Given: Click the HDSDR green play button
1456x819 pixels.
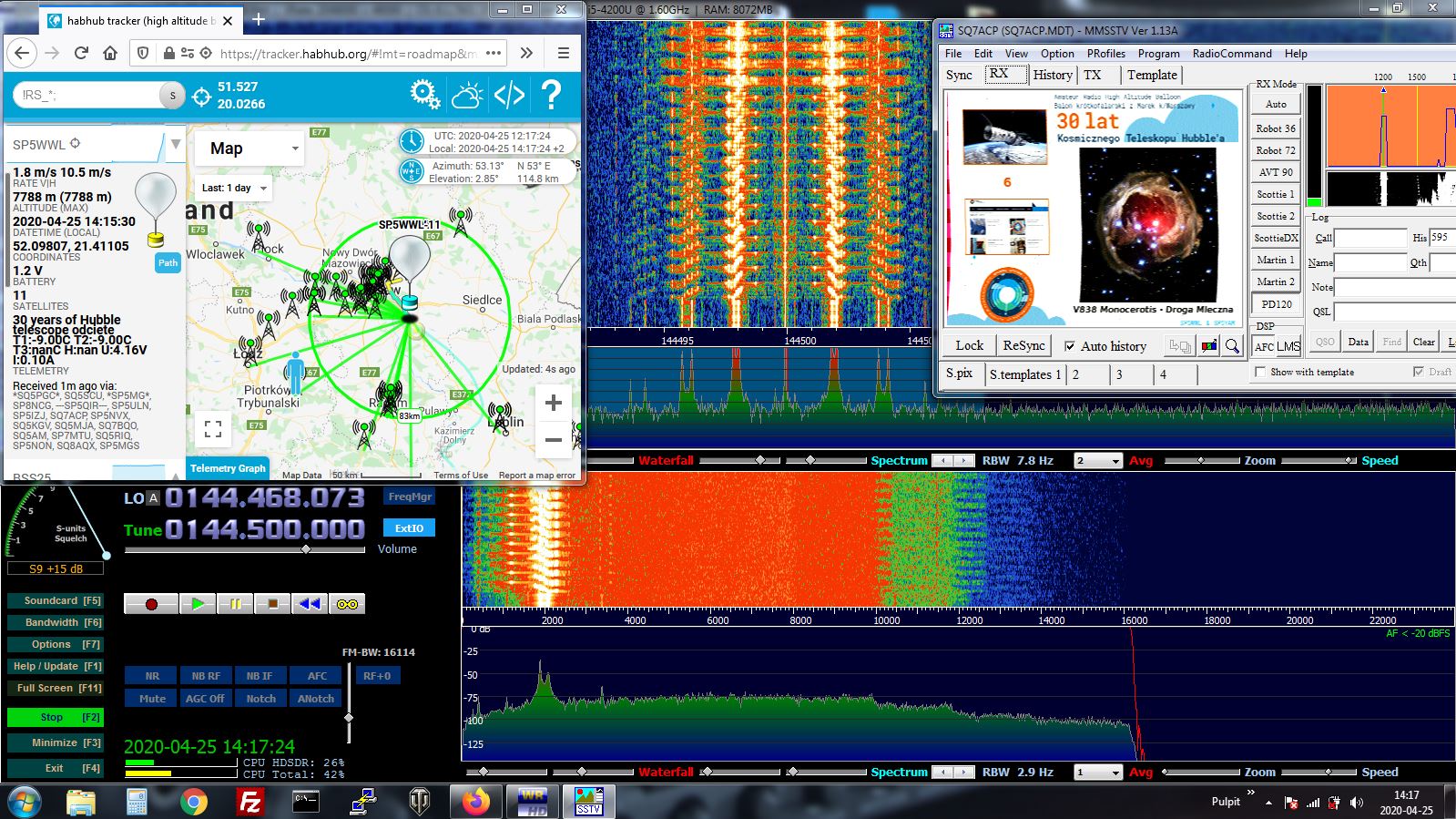Looking at the screenshot, I should [x=198, y=604].
